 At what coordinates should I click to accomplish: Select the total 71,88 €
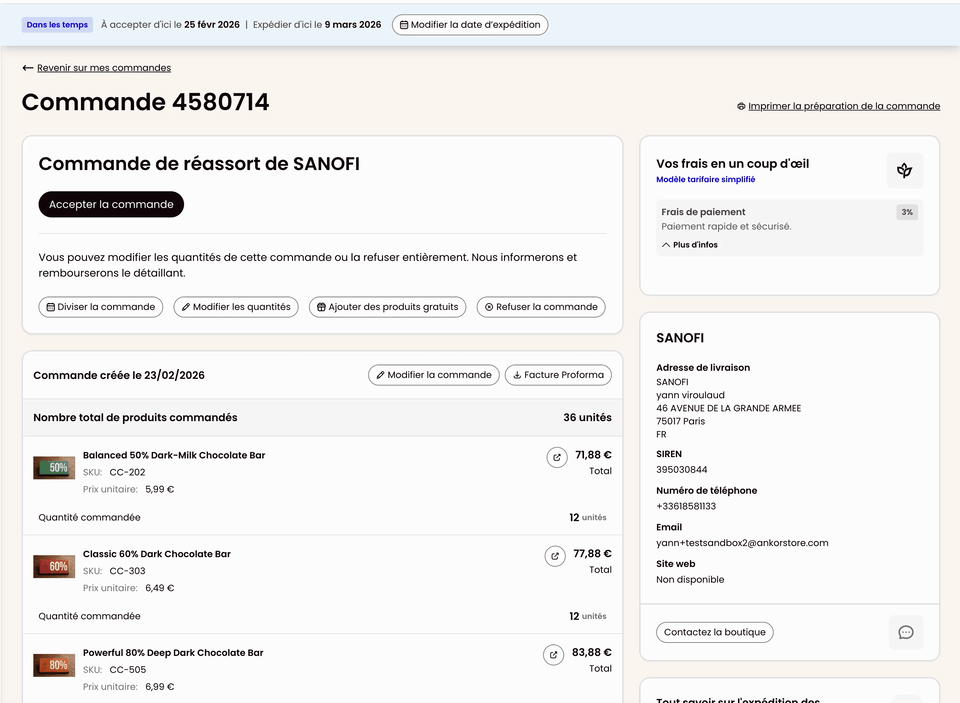click(x=593, y=455)
